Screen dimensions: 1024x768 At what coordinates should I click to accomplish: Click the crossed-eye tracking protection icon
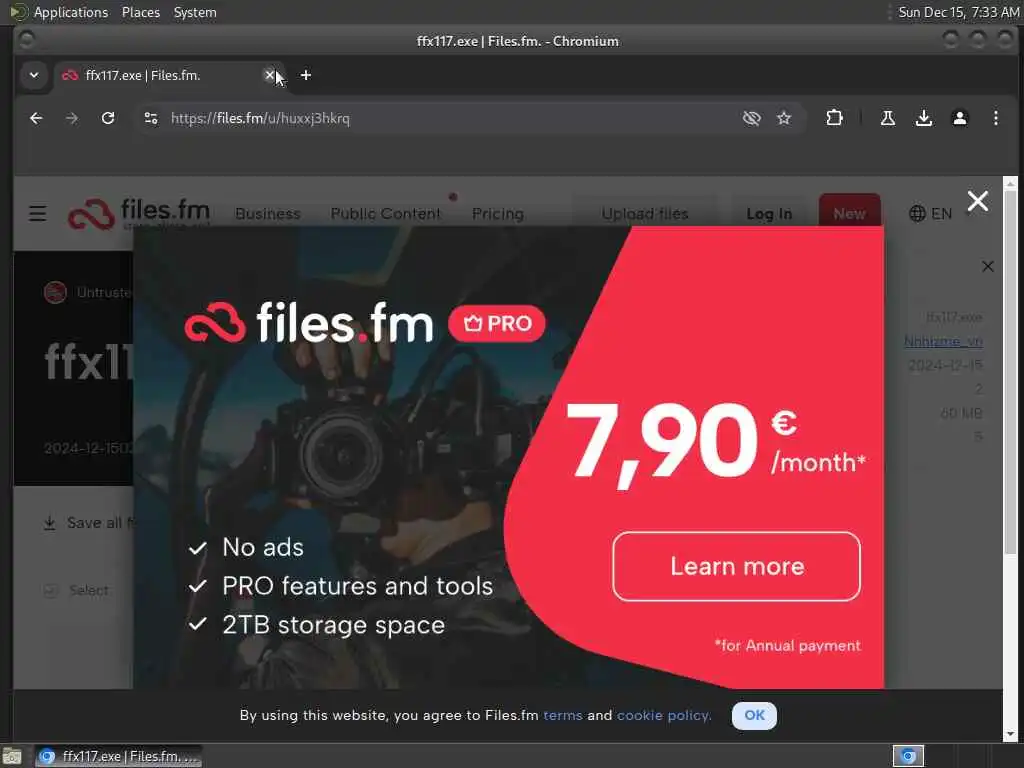pyautogui.click(x=752, y=118)
